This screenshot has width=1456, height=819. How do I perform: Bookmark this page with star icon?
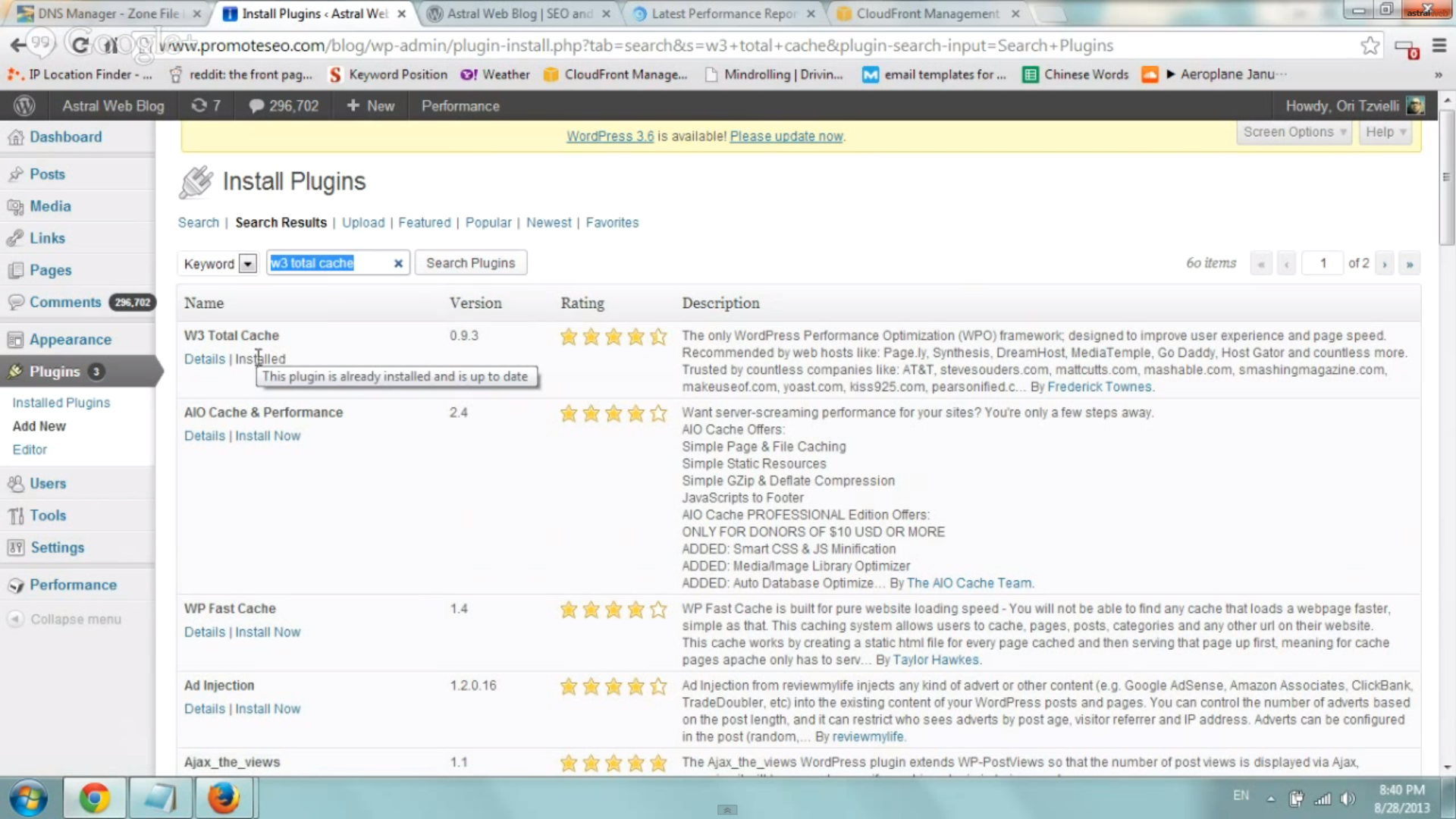[x=1370, y=45]
